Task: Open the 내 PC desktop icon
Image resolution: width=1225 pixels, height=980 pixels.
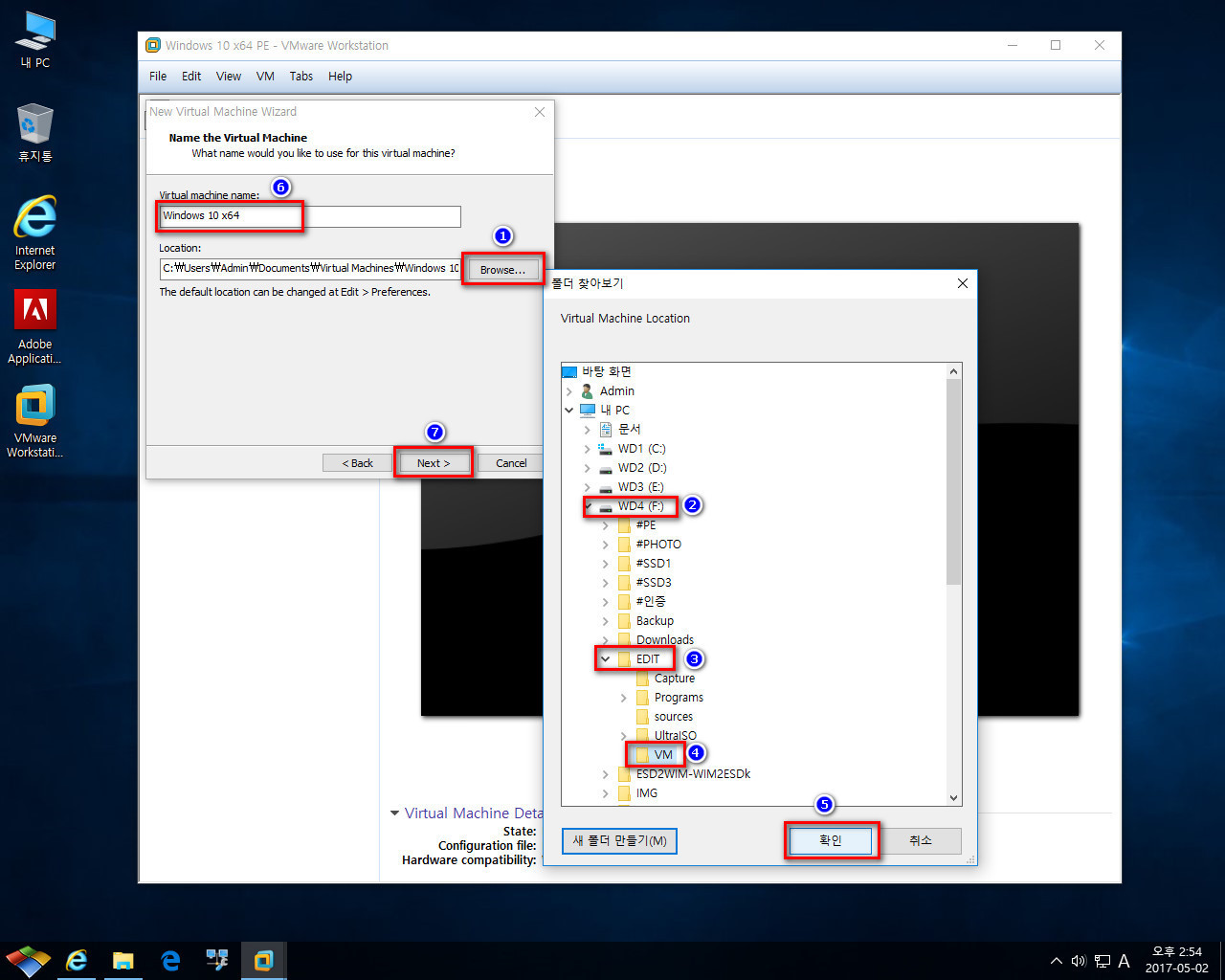Action: click(x=34, y=39)
